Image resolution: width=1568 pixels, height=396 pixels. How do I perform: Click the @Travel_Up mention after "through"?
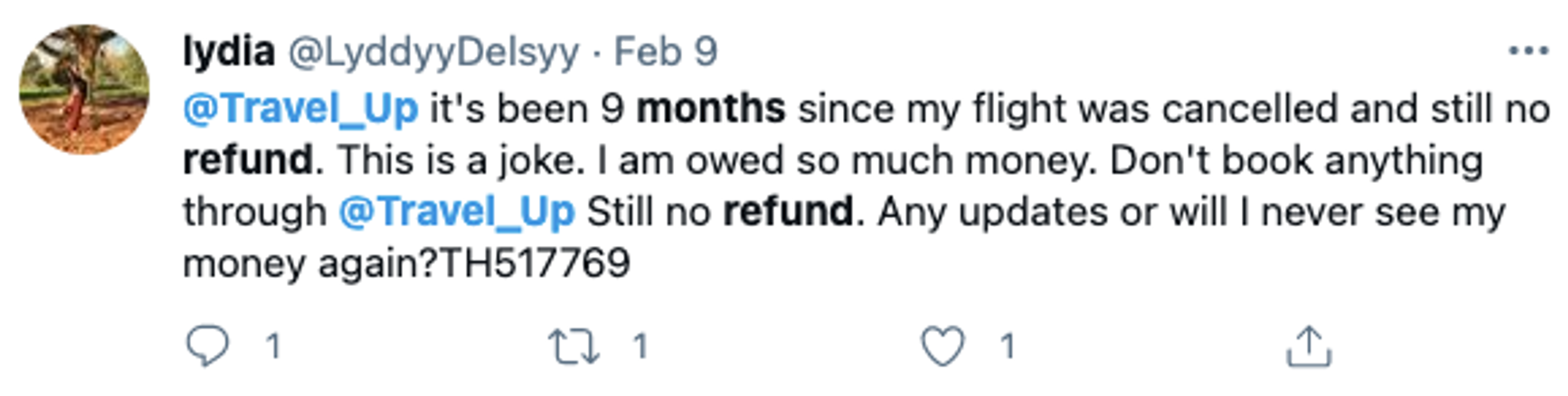point(457,213)
